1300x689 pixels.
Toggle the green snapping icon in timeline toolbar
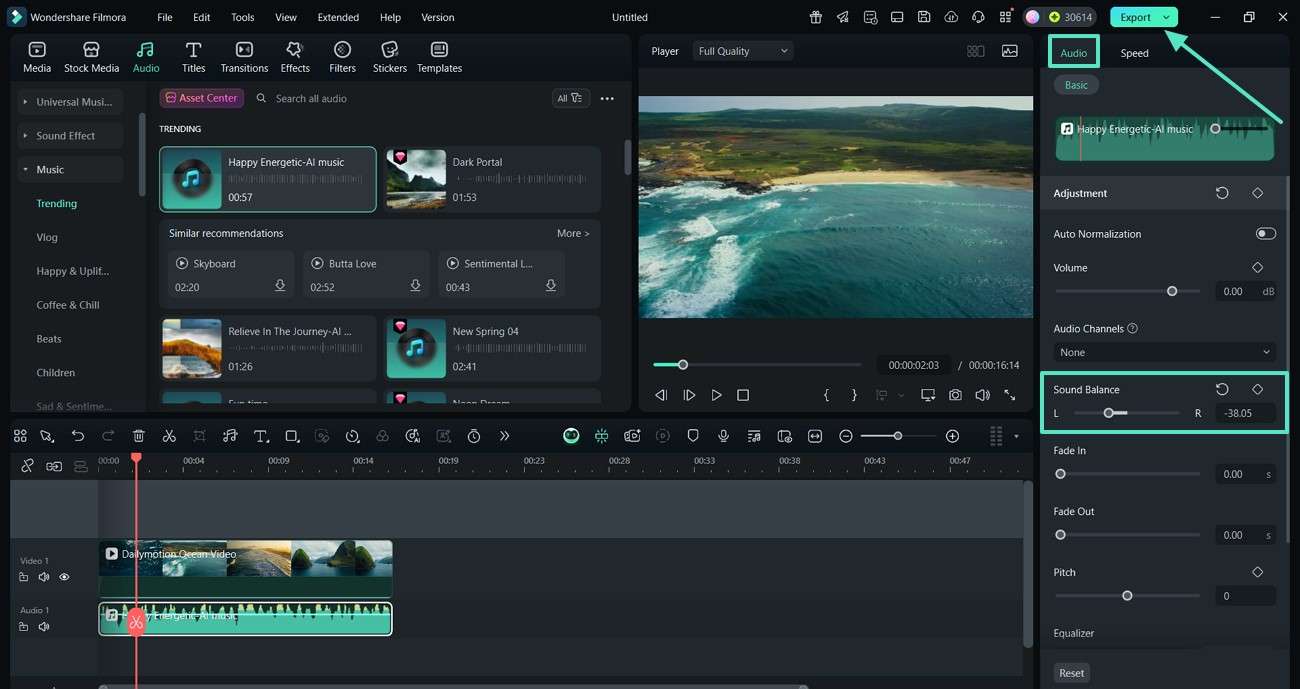[601, 436]
